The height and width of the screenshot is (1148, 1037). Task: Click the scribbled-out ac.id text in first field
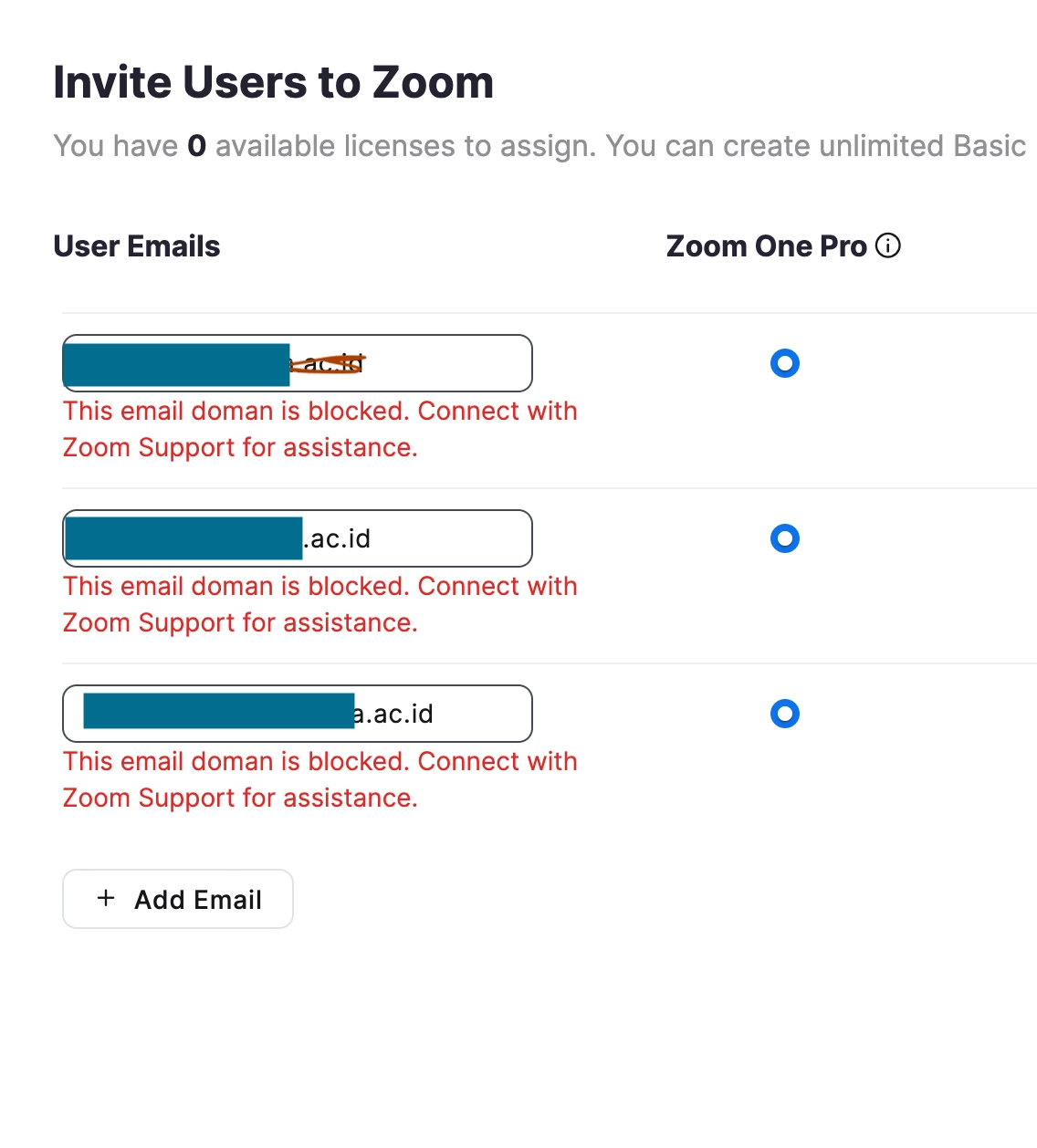click(x=328, y=364)
